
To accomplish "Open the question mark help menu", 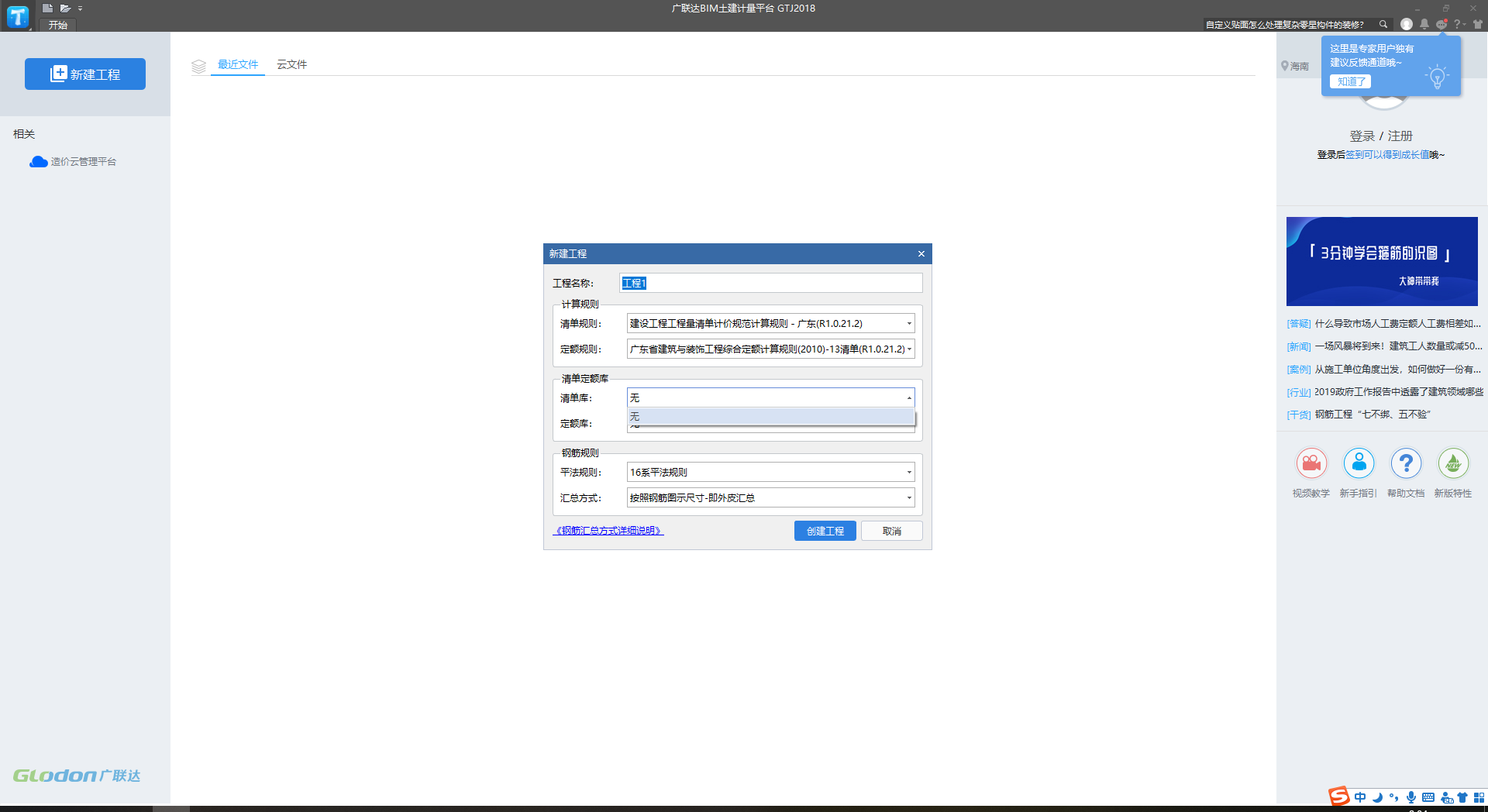I will point(1458,24).
